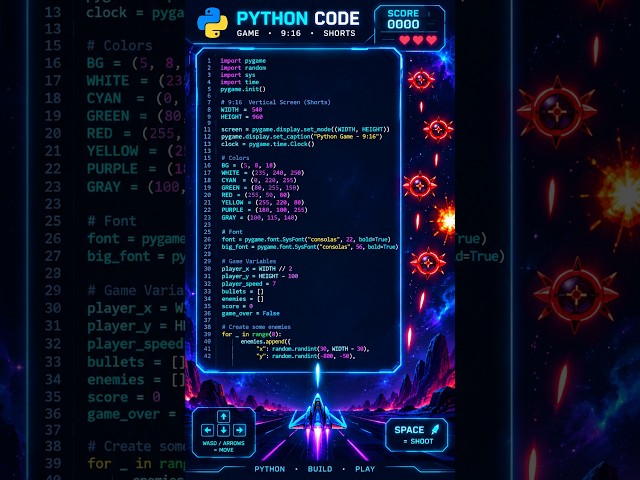The height and width of the screenshot is (480, 640).
Task: Click the rocket icon beside SPACE
Action: [x=435, y=429]
